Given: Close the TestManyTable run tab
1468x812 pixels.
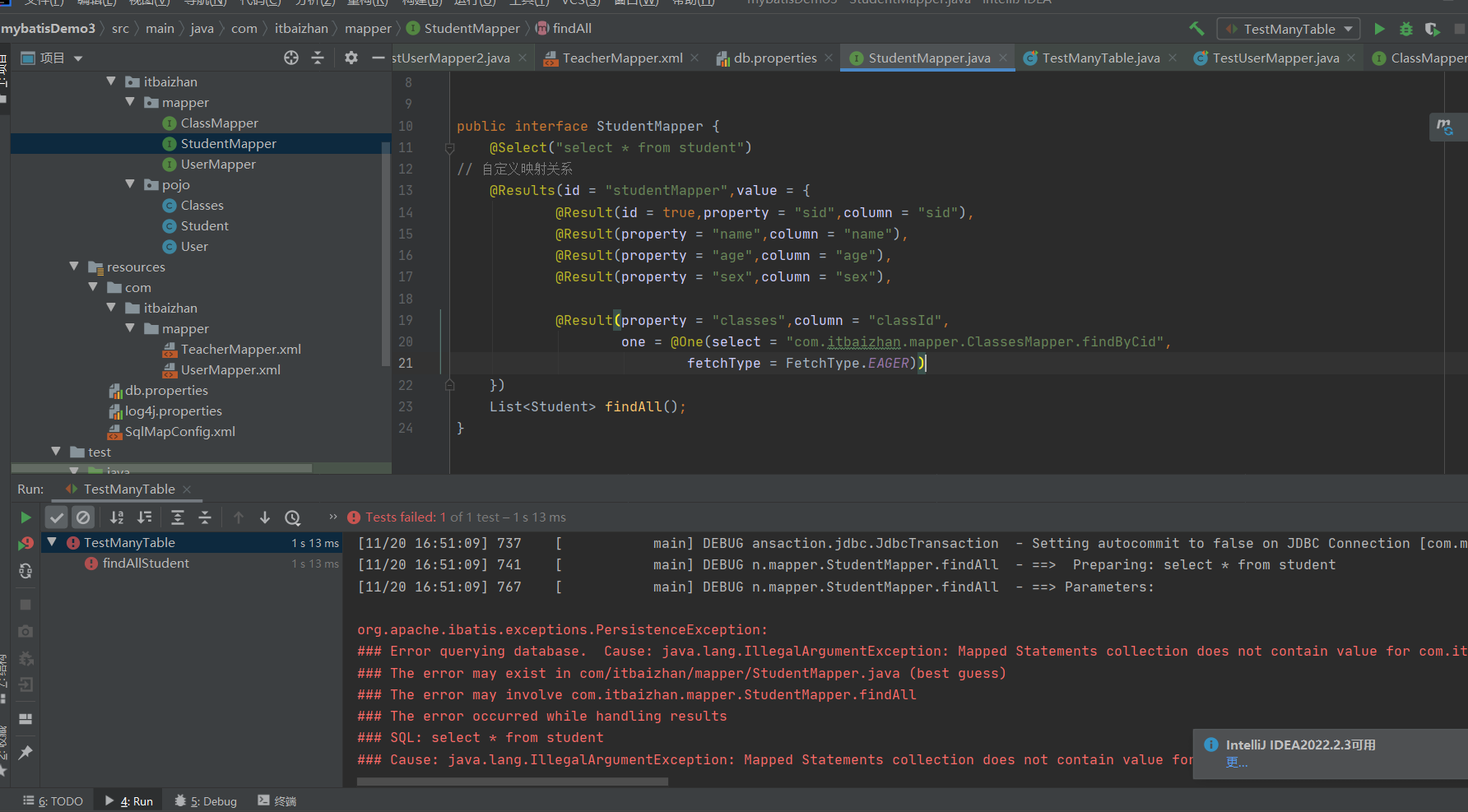Looking at the screenshot, I should [187, 490].
